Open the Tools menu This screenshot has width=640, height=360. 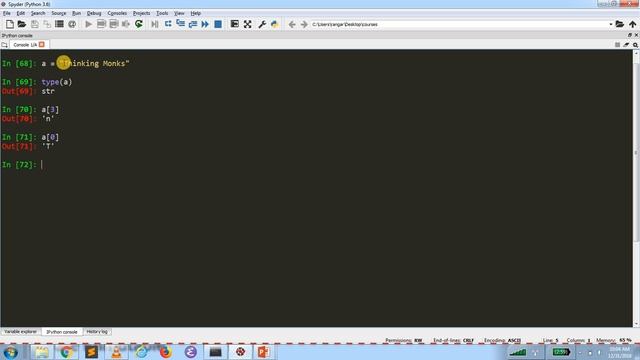(162, 13)
